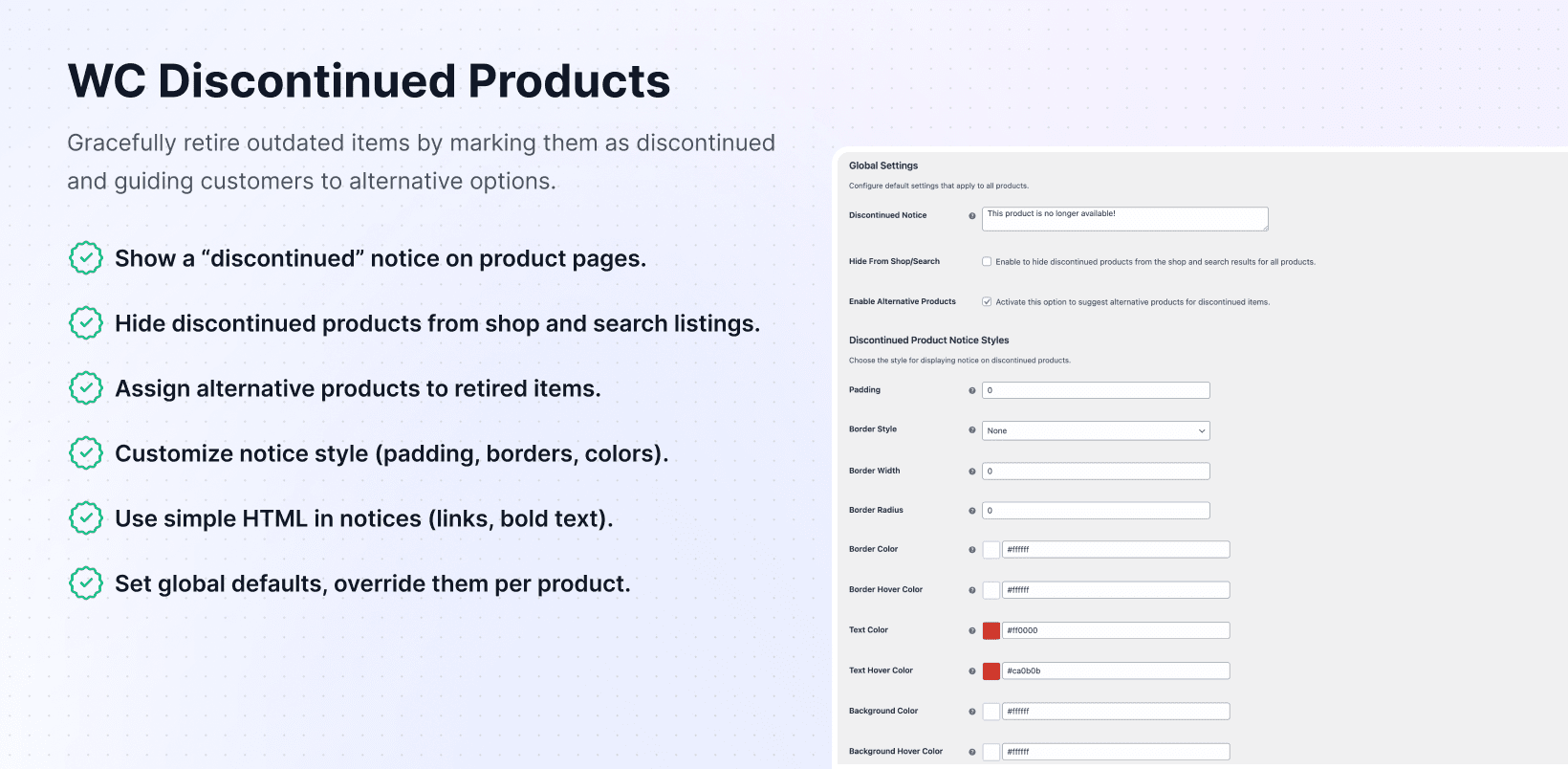Screen dimensions: 1568x769
Task: Enable the Hide From Shop/Search checkbox
Action: pyautogui.click(x=987, y=261)
